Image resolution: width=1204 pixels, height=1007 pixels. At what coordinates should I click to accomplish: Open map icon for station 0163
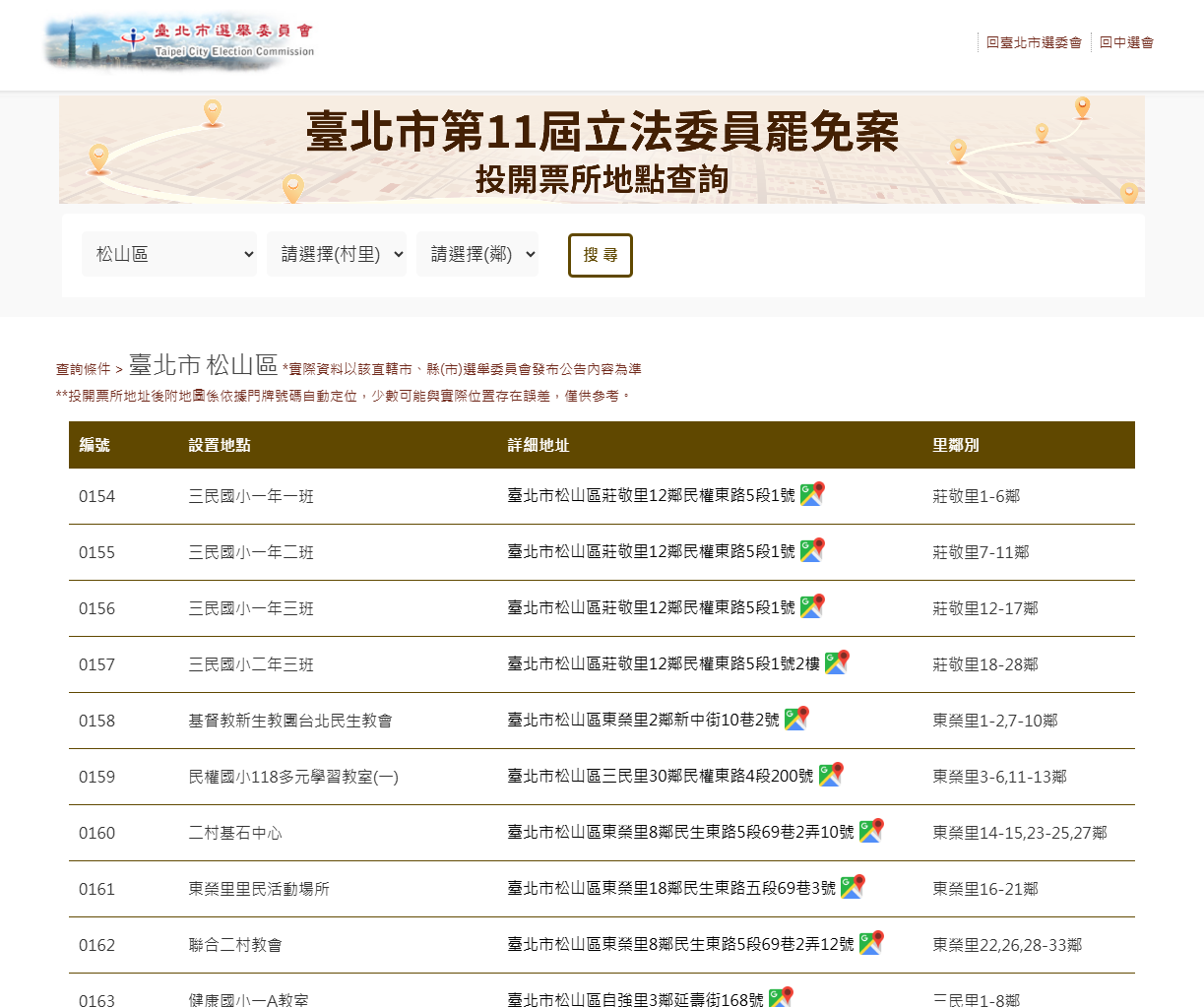coord(780,996)
